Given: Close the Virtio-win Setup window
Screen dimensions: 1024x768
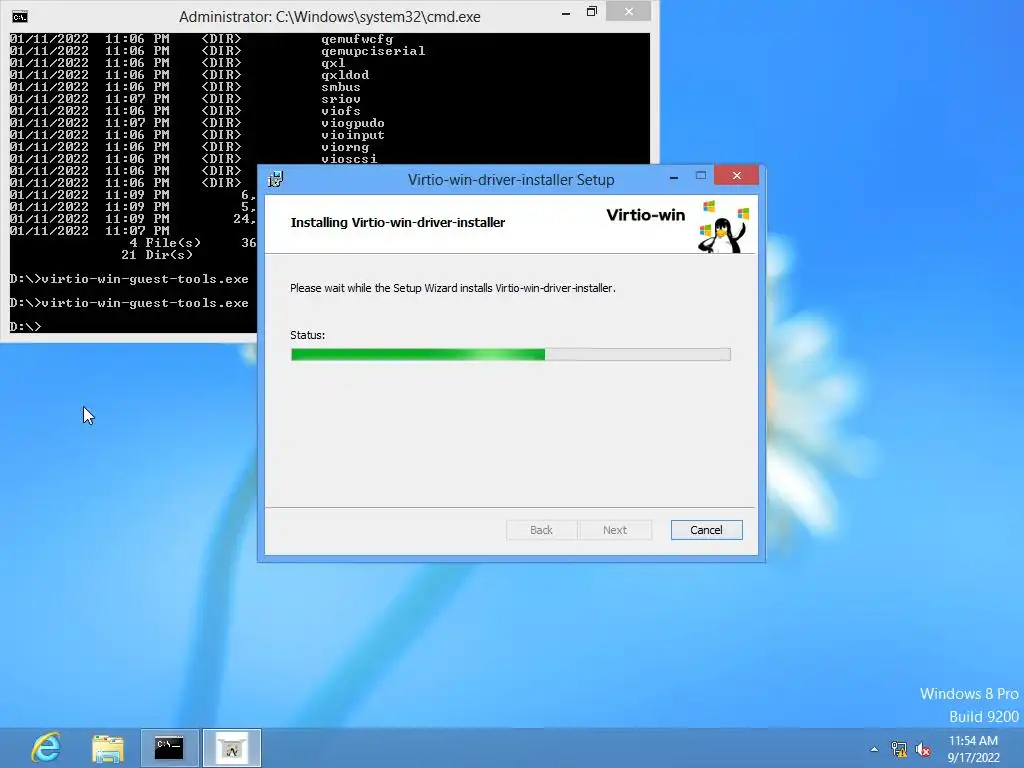Looking at the screenshot, I should [x=736, y=176].
